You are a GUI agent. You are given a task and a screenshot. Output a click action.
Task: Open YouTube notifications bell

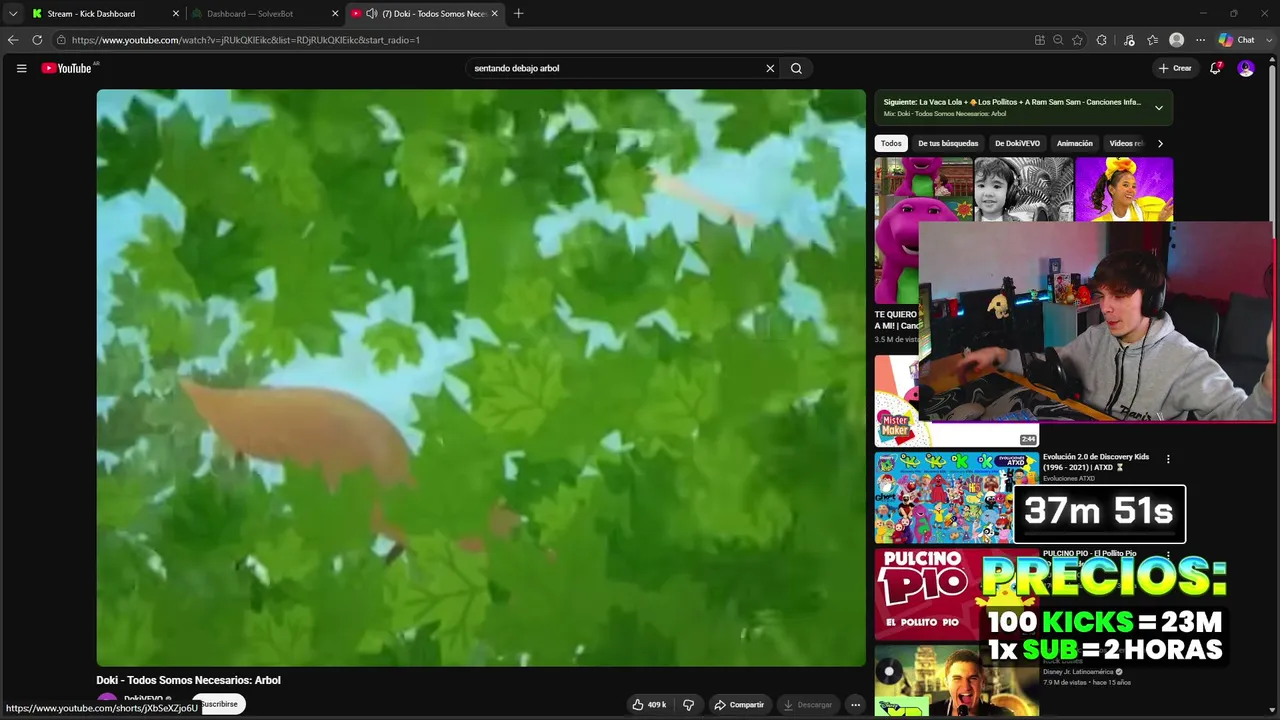1215,68
